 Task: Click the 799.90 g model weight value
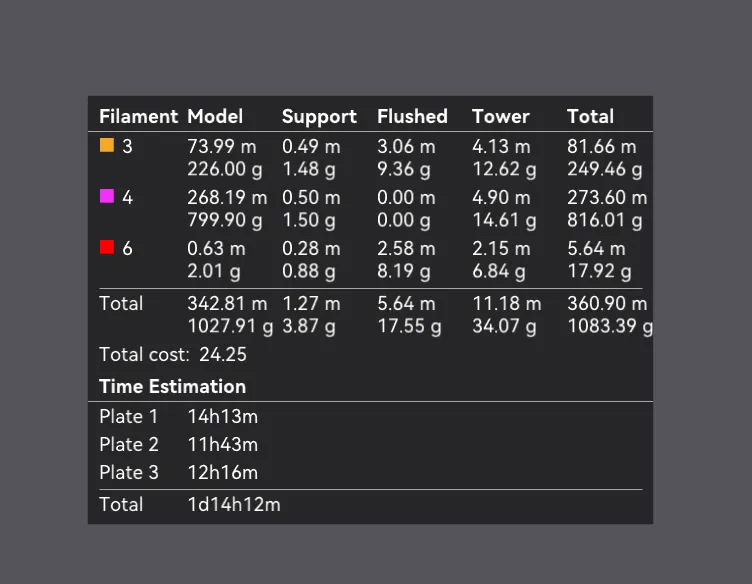(225, 219)
